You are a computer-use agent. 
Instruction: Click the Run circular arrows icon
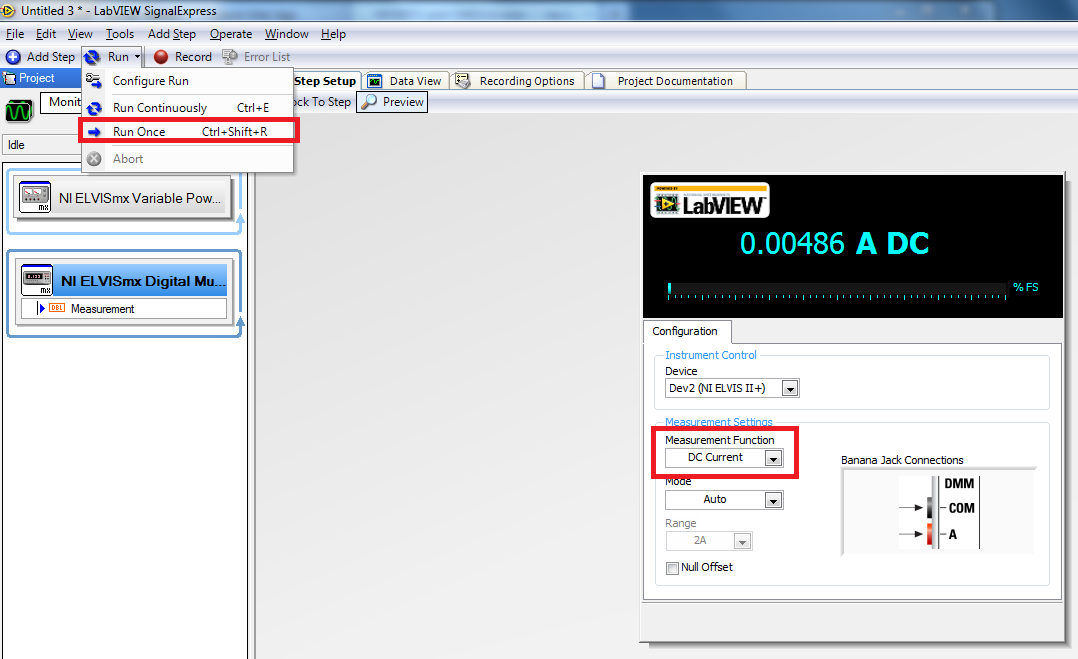coord(92,57)
